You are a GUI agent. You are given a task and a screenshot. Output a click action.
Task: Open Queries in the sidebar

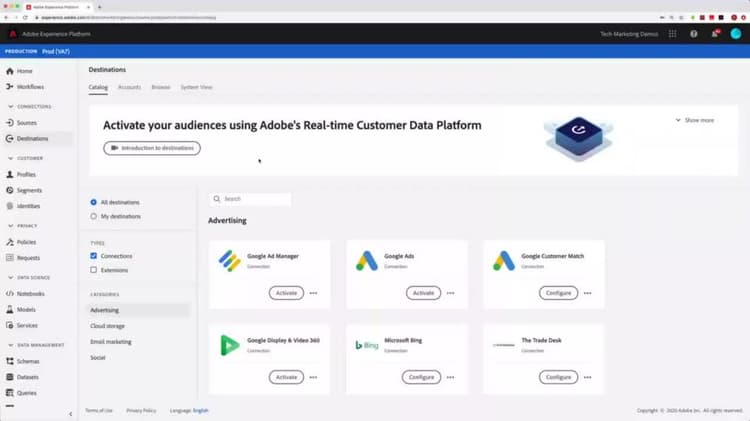click(22, 393)
